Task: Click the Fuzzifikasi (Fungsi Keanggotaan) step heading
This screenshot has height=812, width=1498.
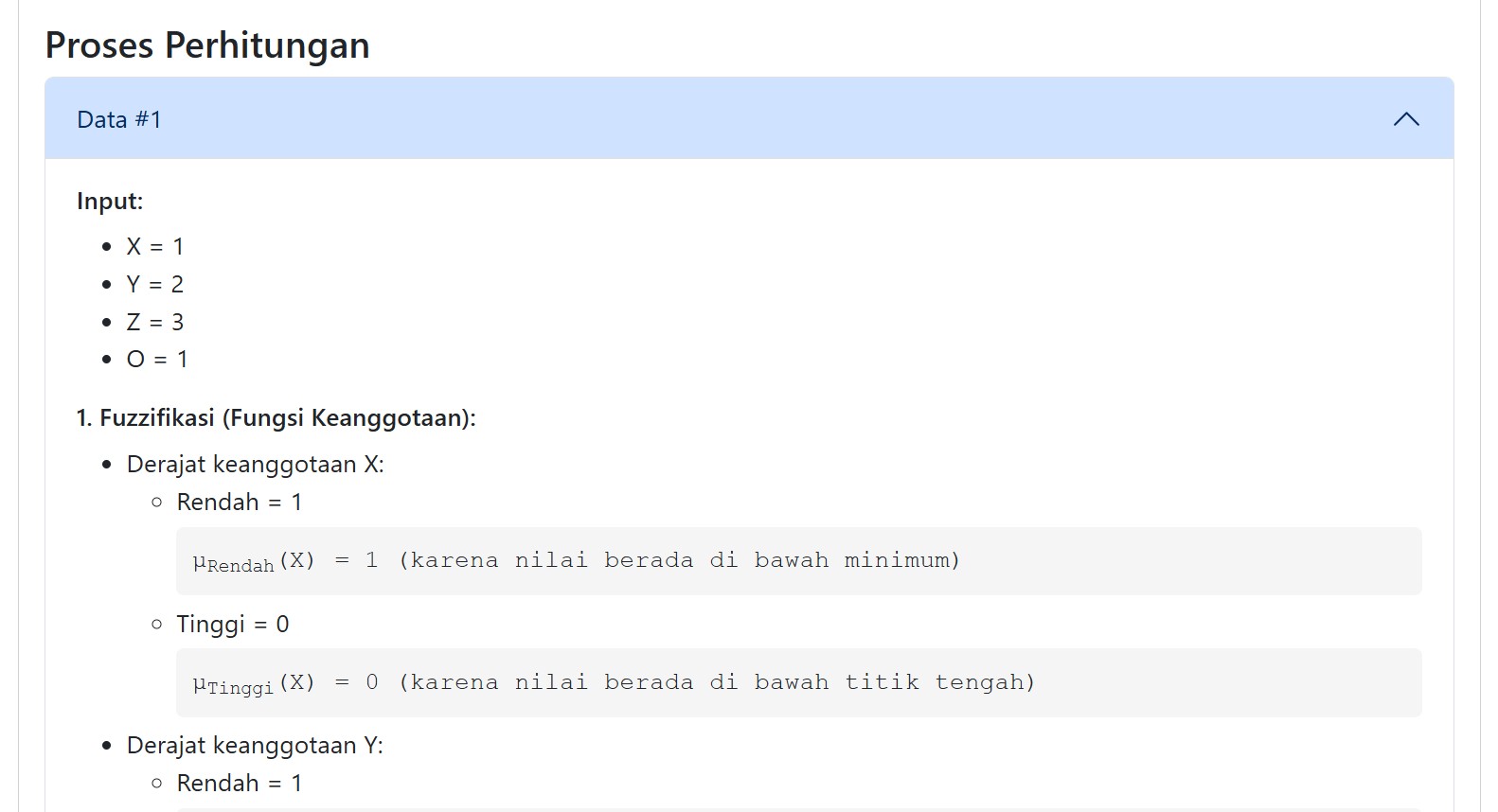Action: pos(276,417)
